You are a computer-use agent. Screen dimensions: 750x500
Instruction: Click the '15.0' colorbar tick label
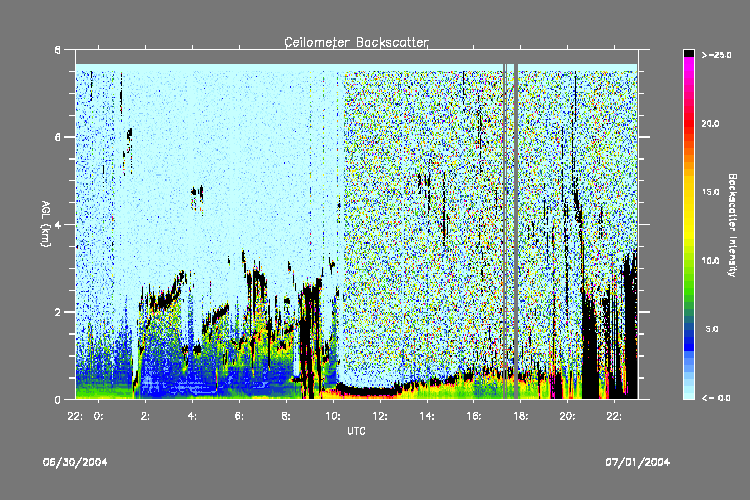coord(710,192)
